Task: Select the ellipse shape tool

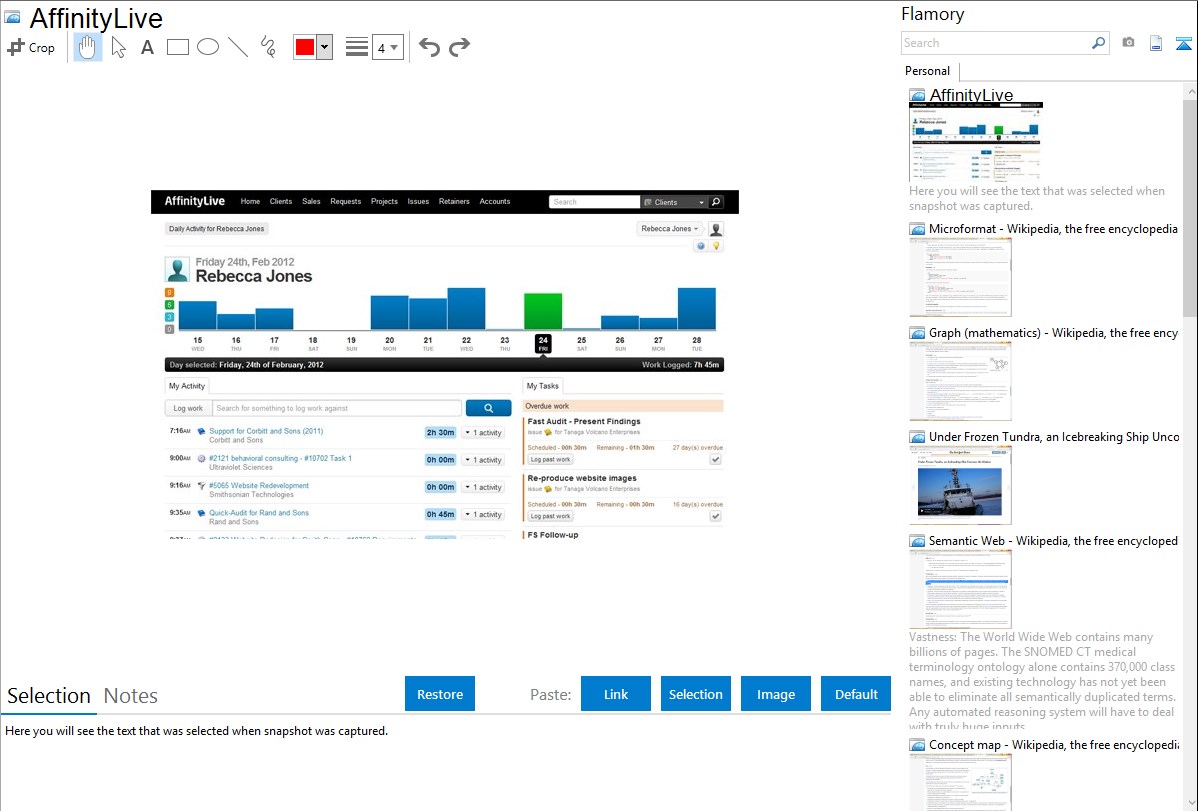Action: [x=208, y=47]
